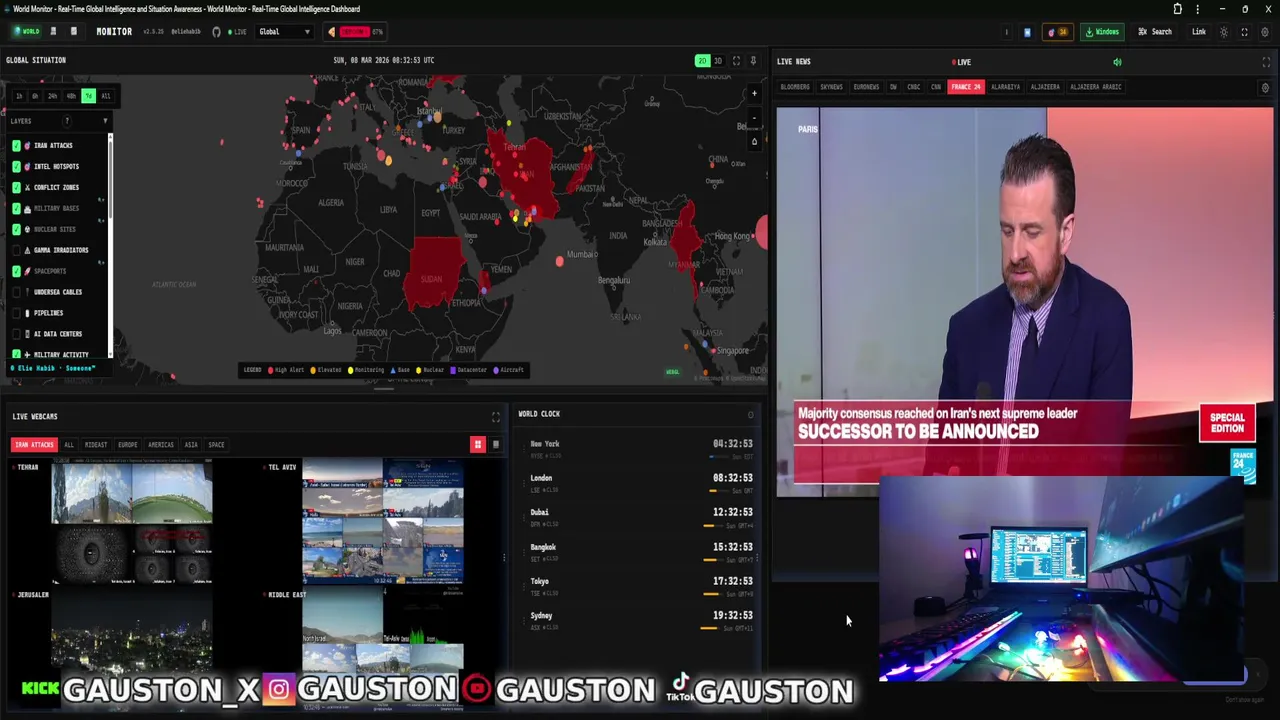
Task: Open the Tehran webcam feed
Action: (132, 522)
